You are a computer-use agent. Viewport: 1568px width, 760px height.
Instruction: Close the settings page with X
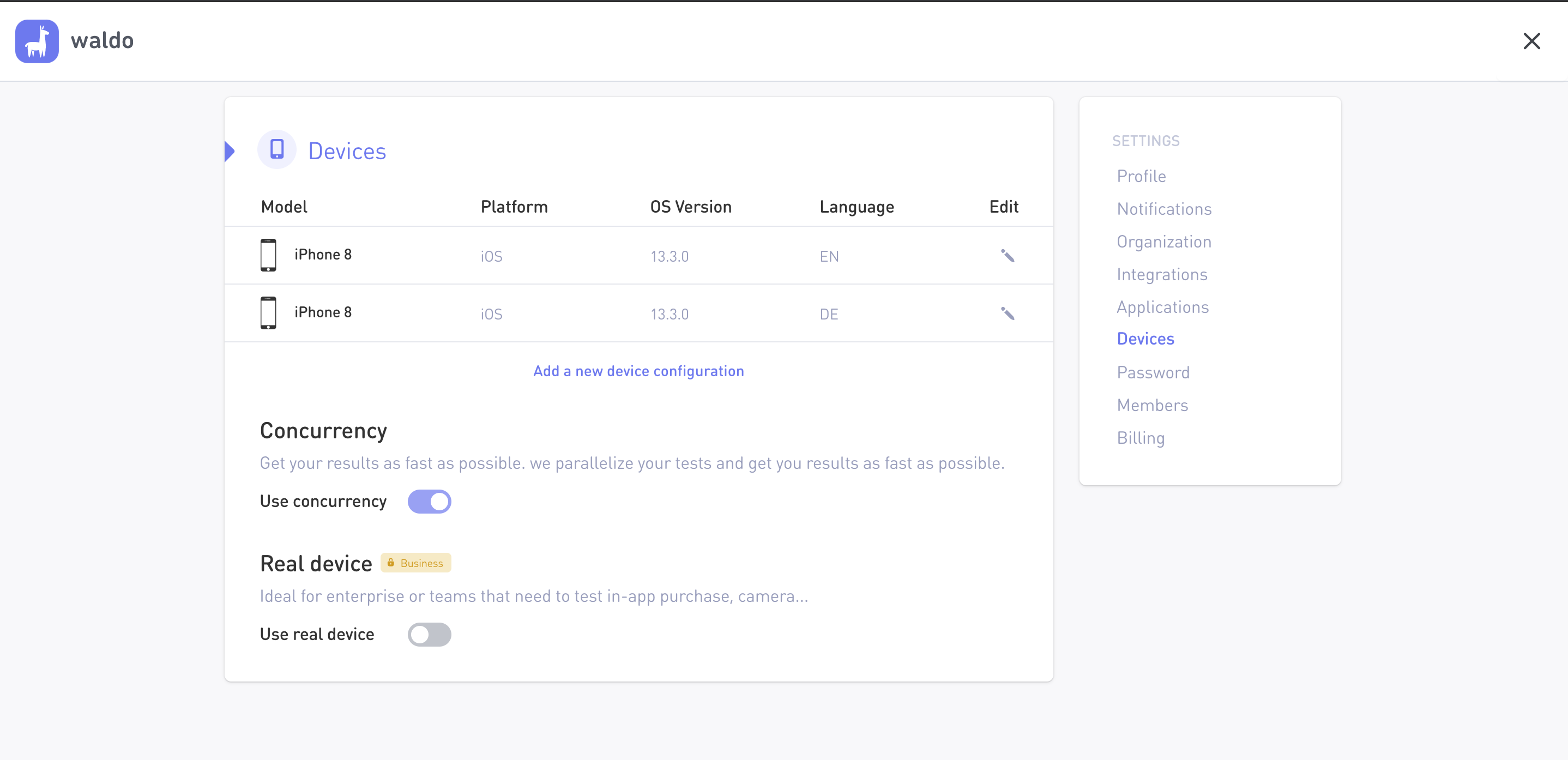(1531, 41)
